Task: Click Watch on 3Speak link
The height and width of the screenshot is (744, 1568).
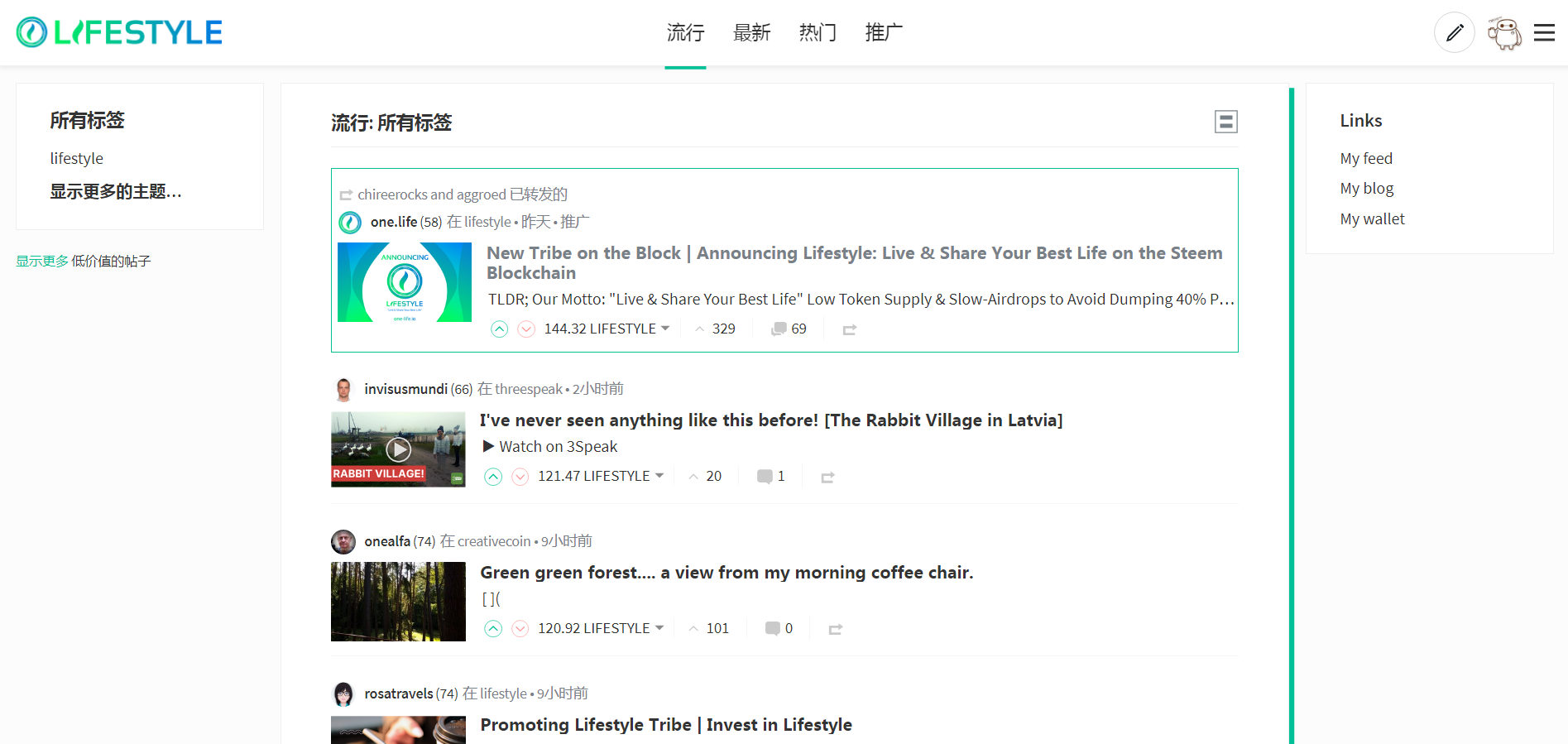Action: click(550, 447)
